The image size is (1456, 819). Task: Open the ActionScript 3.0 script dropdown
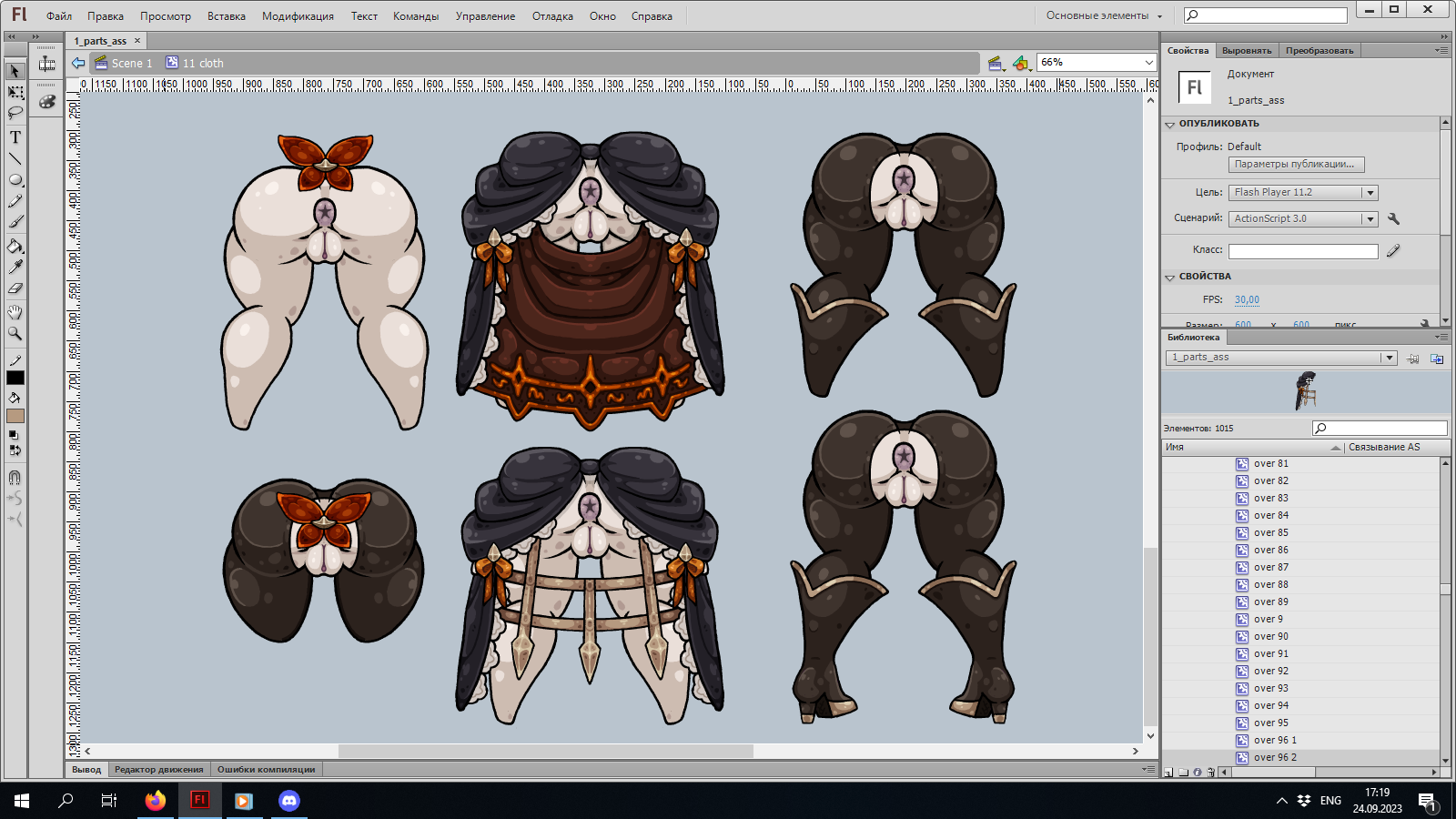[1303, 218]
